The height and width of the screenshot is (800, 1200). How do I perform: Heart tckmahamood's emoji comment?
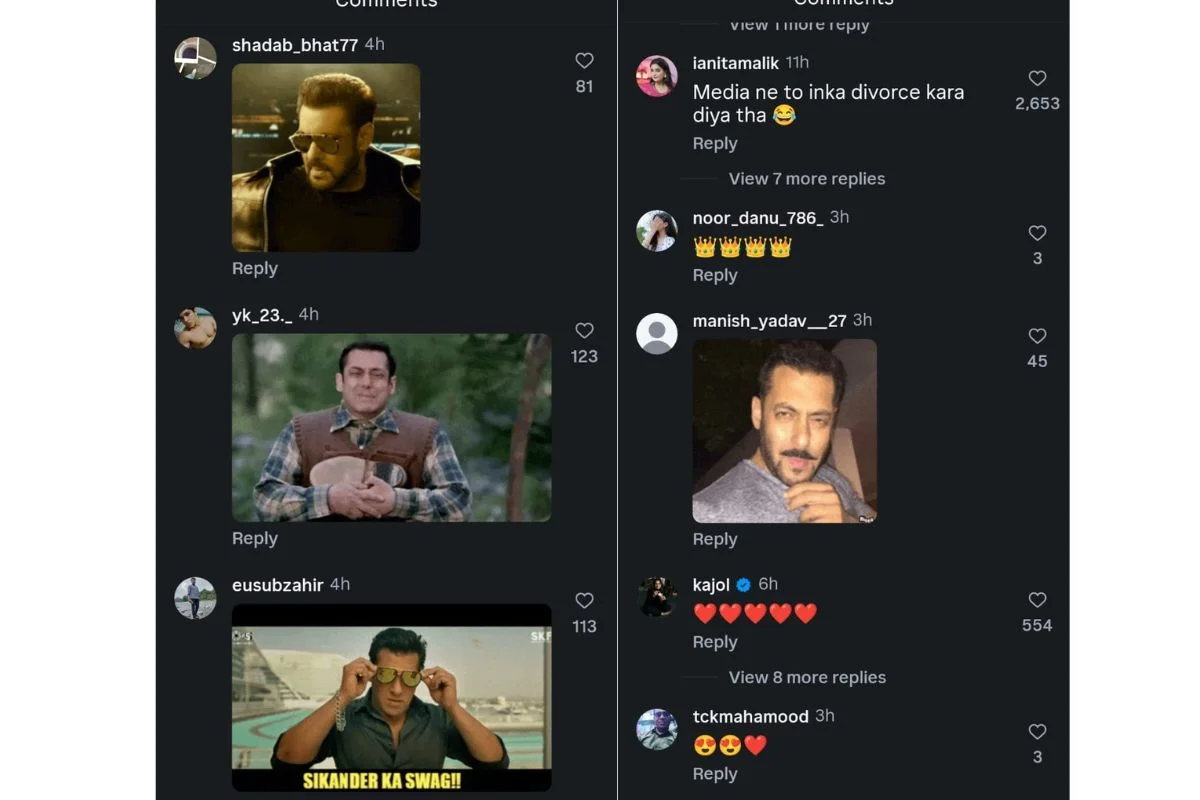click(x=1037, y=732)
